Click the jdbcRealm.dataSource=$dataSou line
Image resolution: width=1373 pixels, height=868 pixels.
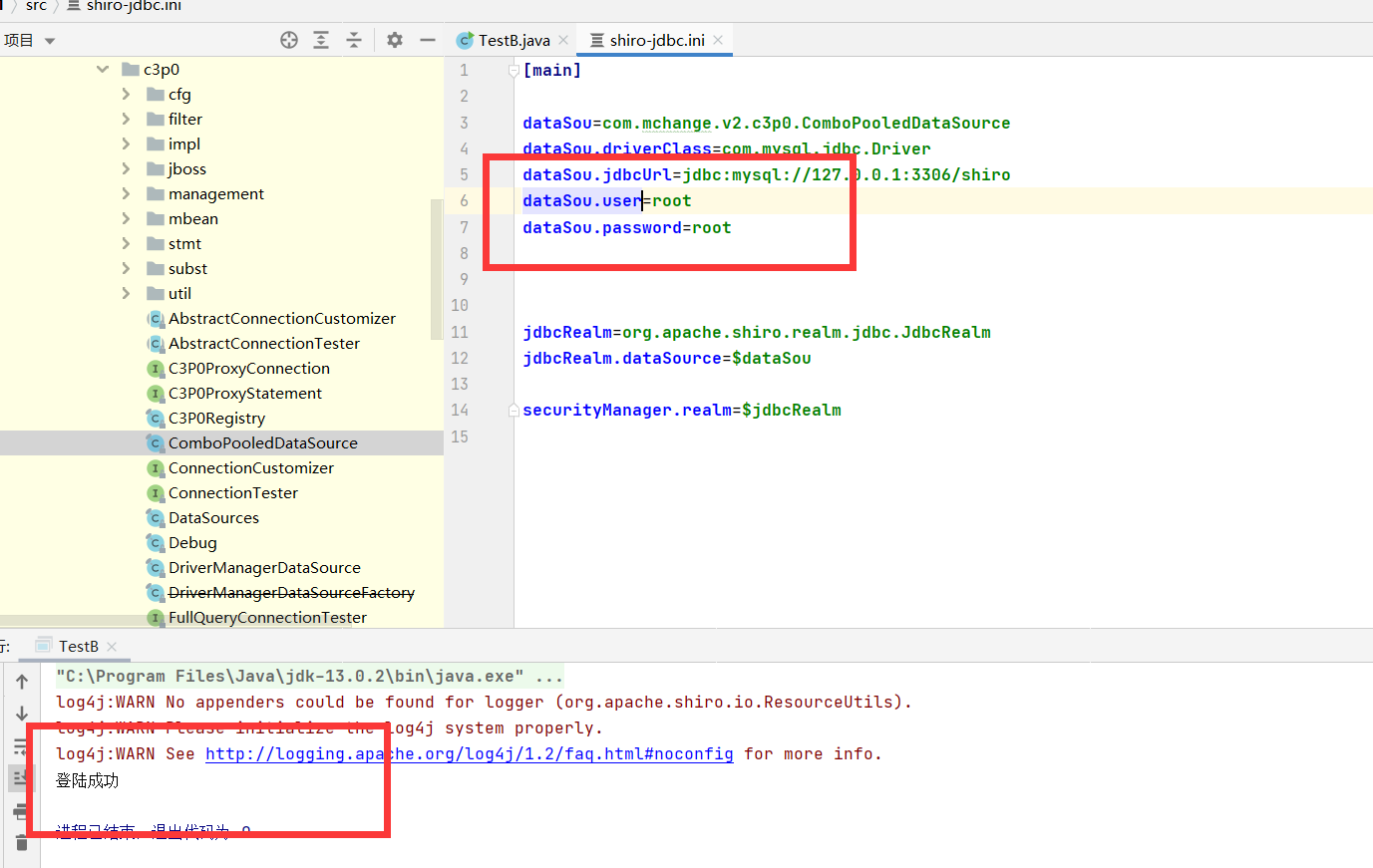(667, 358)
